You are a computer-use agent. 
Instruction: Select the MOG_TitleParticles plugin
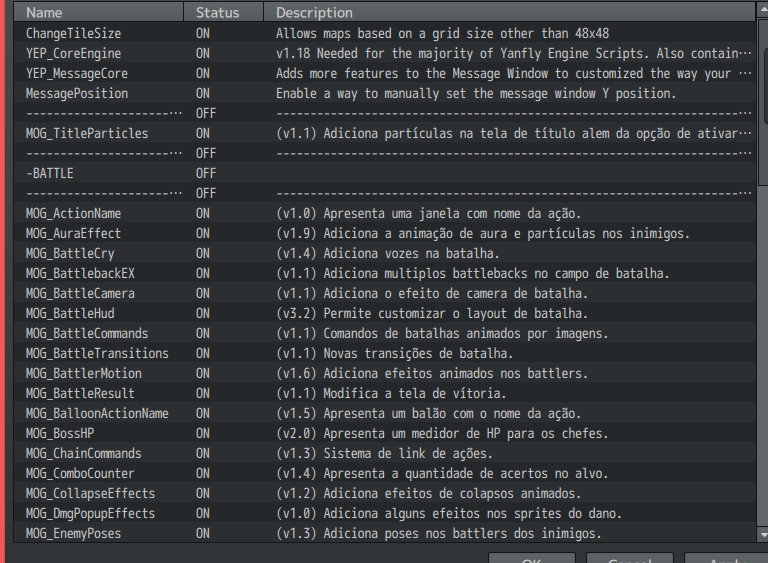[x=384, y=133]
